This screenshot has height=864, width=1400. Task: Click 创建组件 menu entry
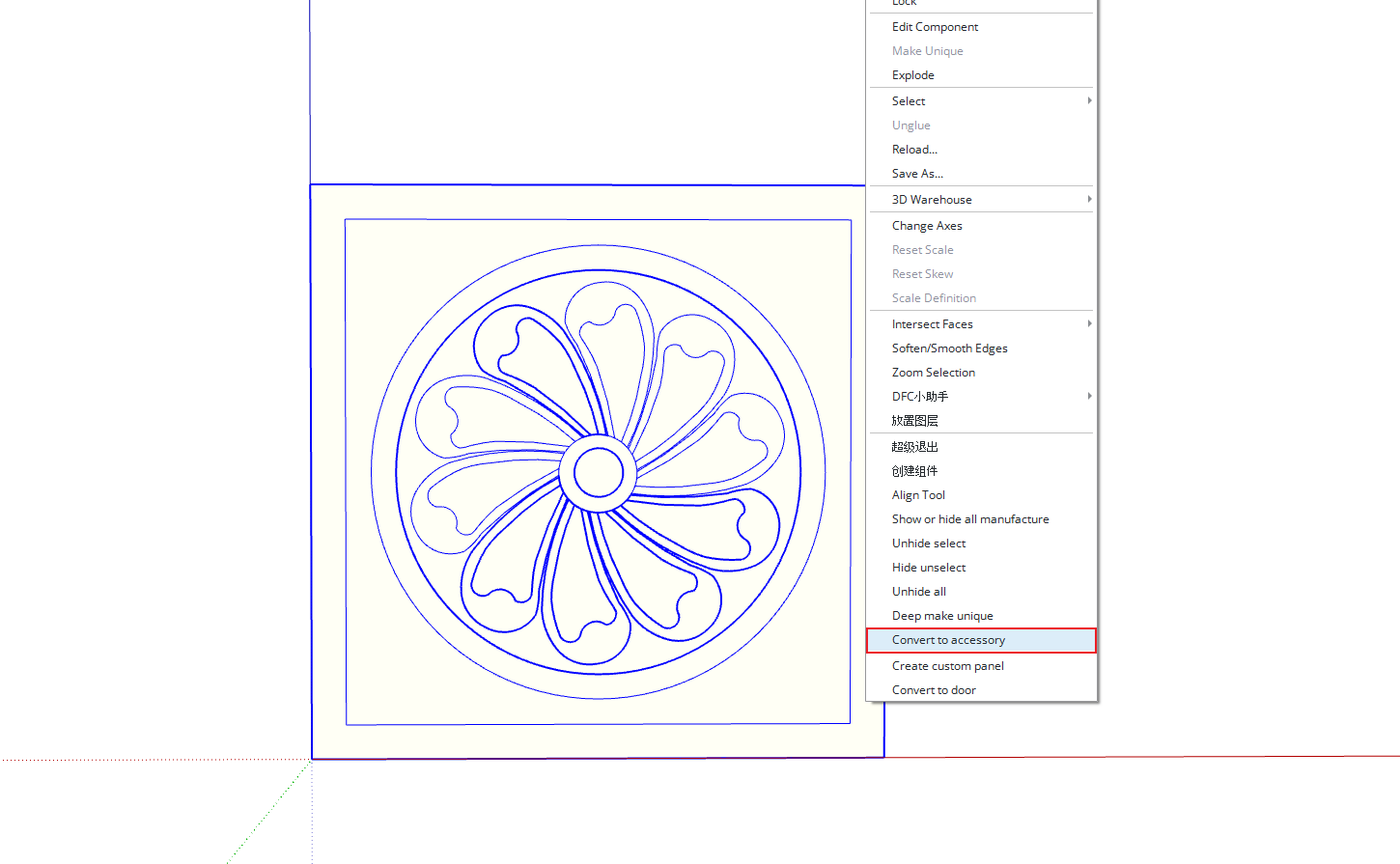coord(914,471)
